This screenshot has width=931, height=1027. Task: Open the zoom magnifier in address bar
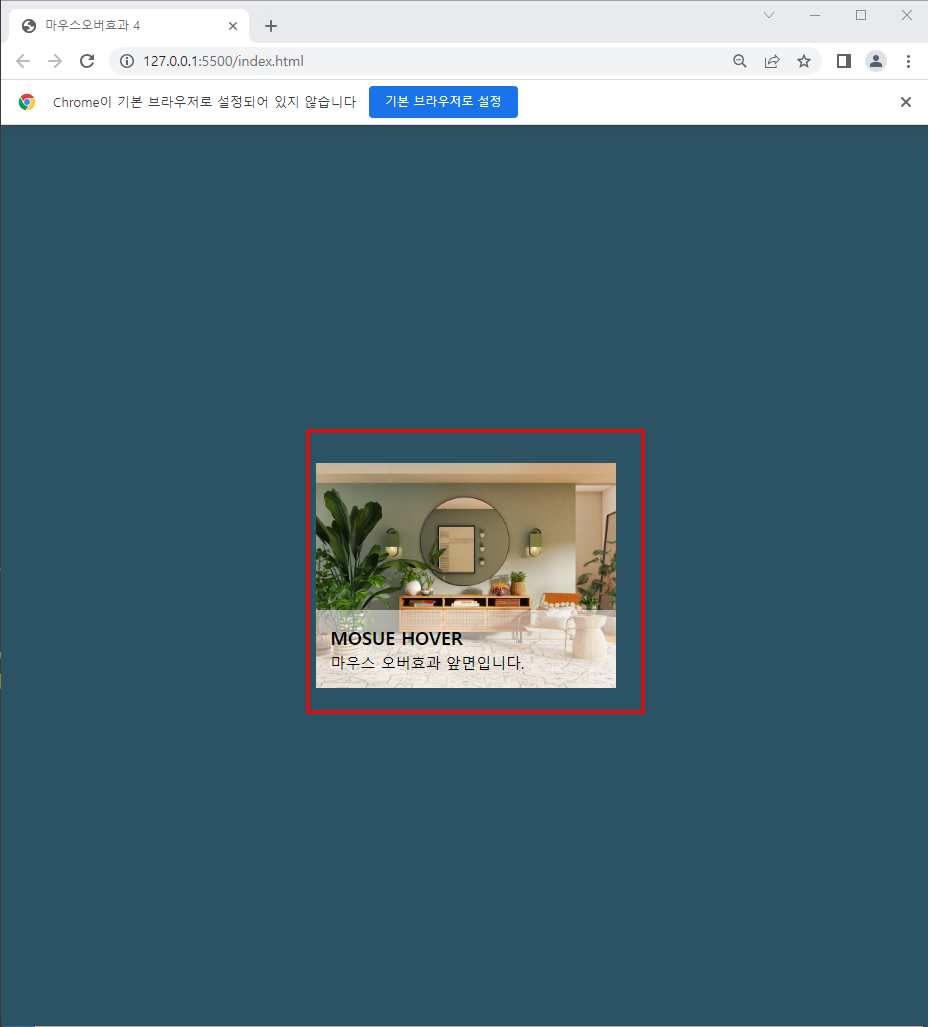740,61
